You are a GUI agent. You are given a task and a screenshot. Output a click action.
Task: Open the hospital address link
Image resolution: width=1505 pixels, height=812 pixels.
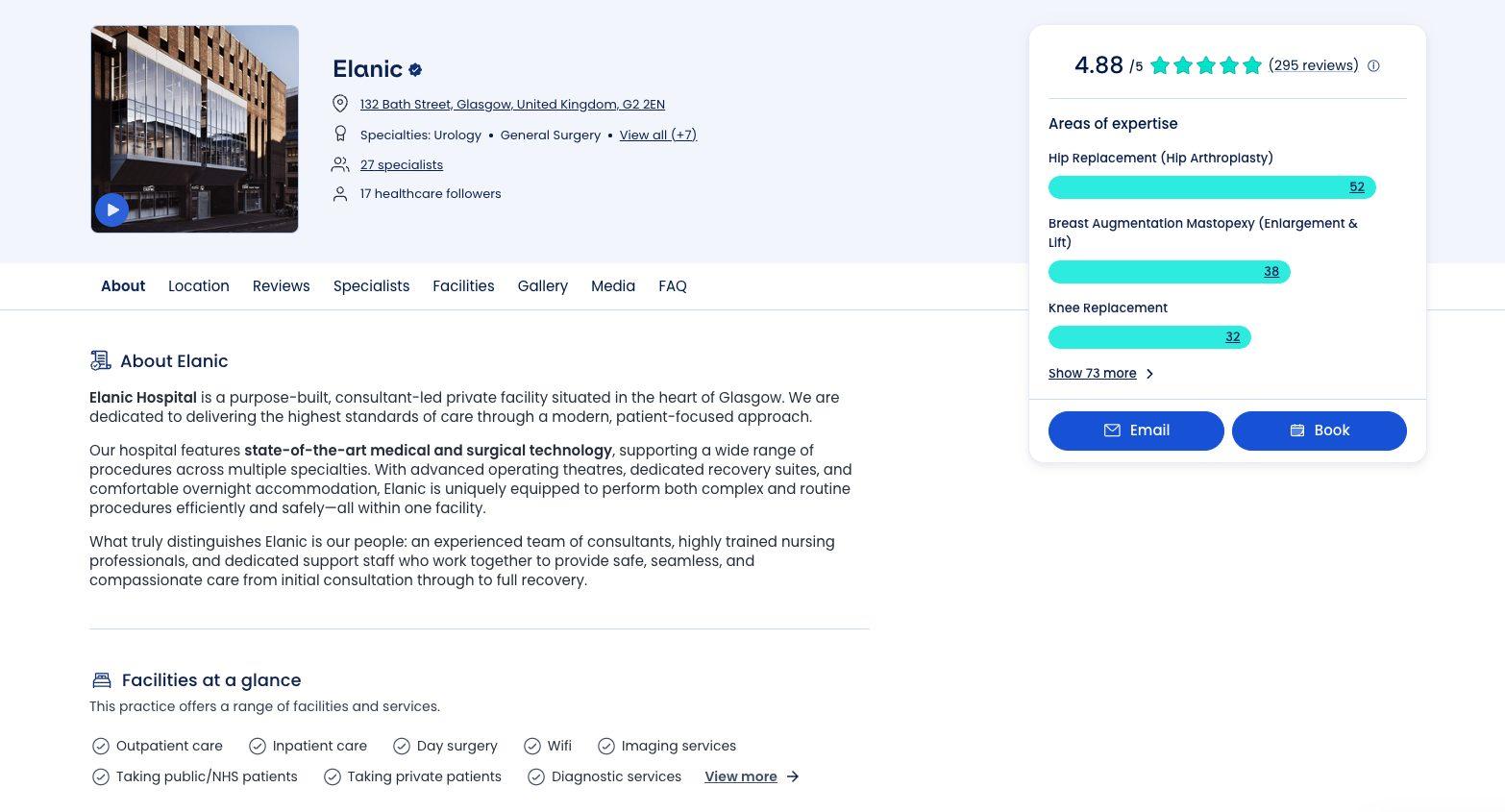click(x=512, y=105)
